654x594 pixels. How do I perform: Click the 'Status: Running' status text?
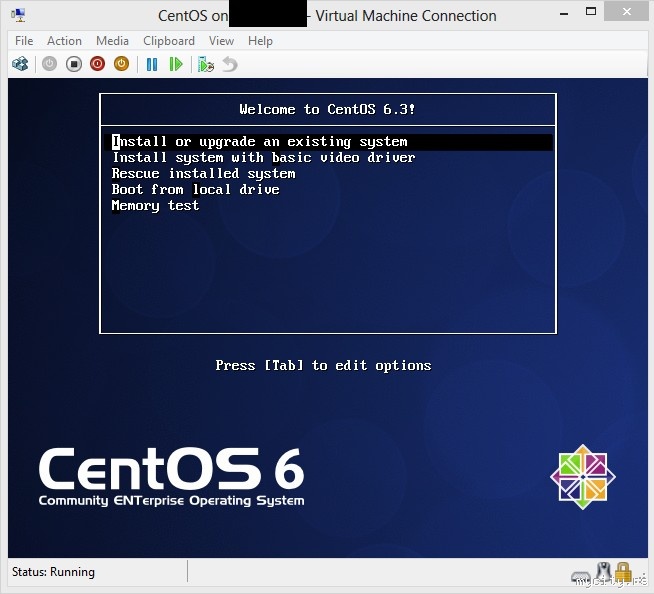[53, 572]
